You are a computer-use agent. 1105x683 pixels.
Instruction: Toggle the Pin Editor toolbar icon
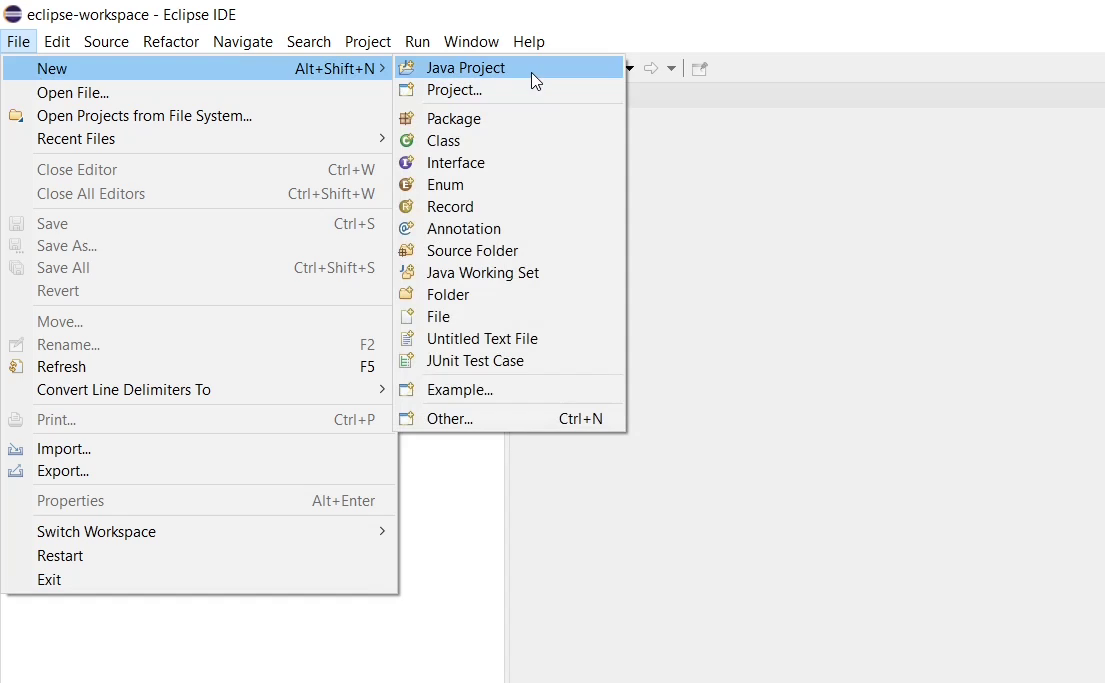click(699, 68)
